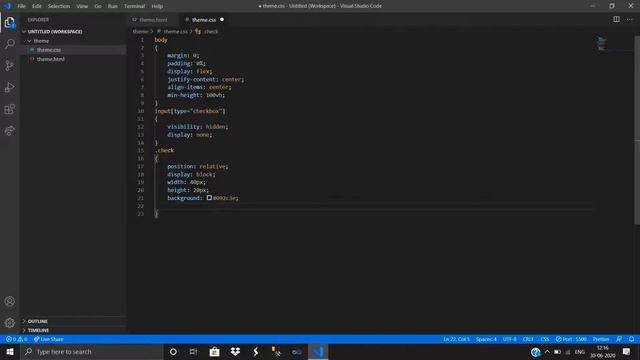Change encoding via UTF-8 status item
This screenshot has height=360, width=640.
click(x=509, y=339)
